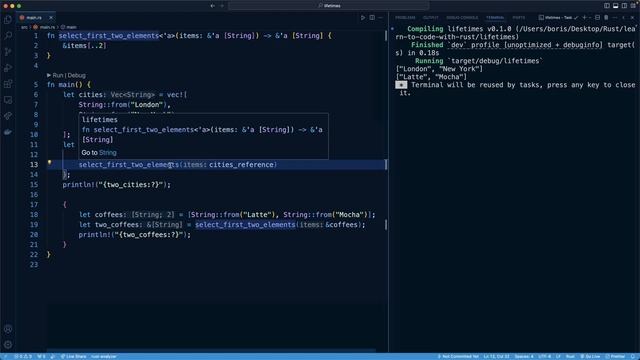Switch to the PORTS panel tab
Screen dimensions: 640x360
point(518,18)
